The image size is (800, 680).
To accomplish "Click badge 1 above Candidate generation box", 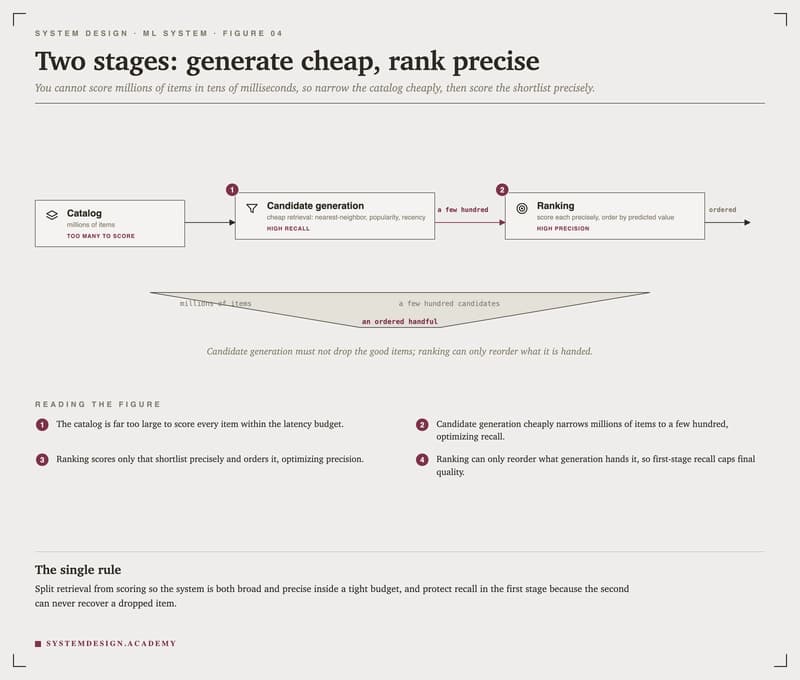I will (232, 190).
